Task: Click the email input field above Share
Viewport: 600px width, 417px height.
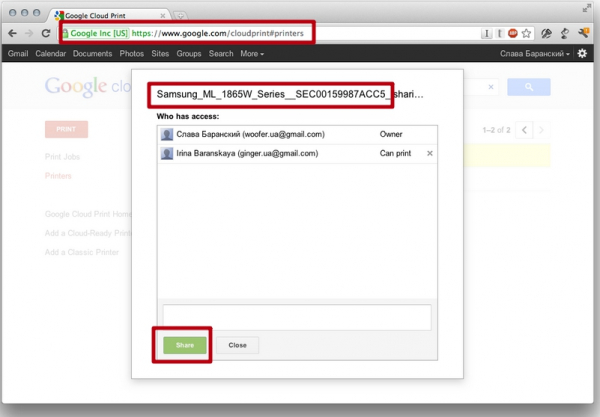Action: coord(295,316)
